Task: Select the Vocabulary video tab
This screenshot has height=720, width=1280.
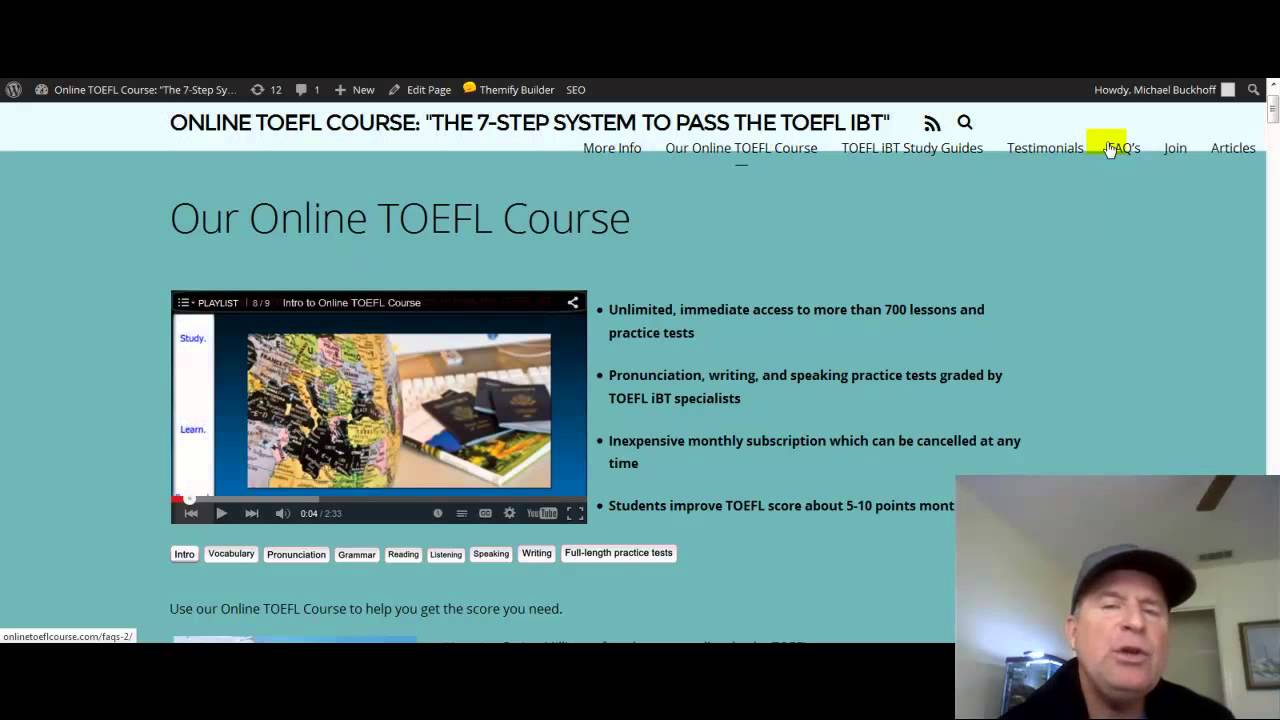Action: pos(231,553)
